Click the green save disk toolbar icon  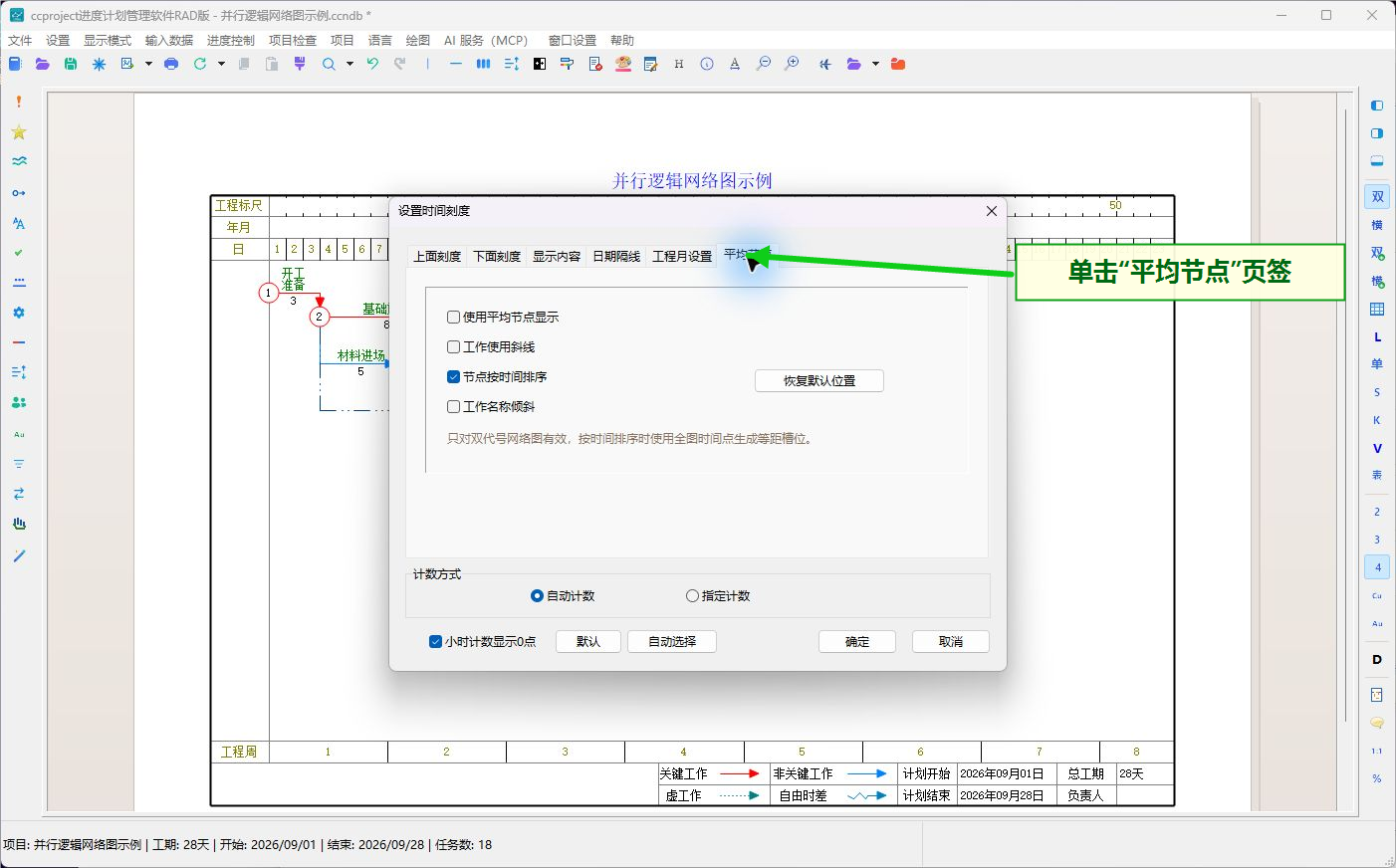coord(71,64)
